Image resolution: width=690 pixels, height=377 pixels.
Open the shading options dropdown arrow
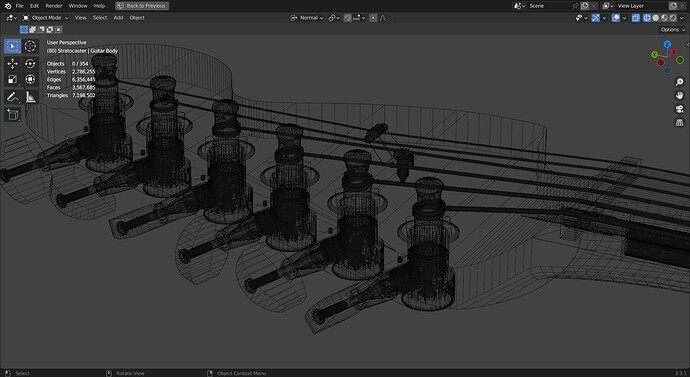tap(682, 18)
